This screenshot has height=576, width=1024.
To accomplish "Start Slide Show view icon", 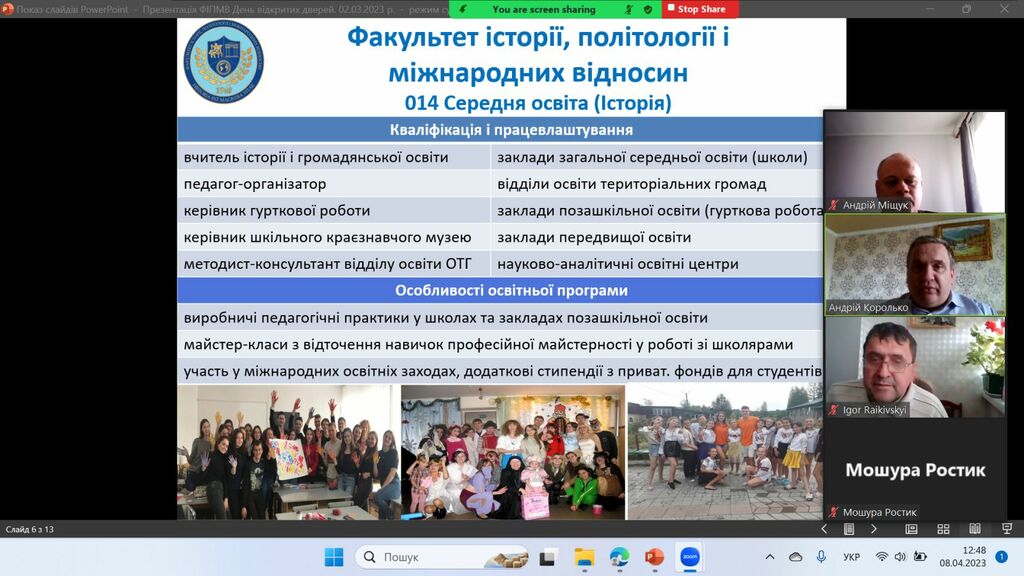I will [x=1005, y=529].
